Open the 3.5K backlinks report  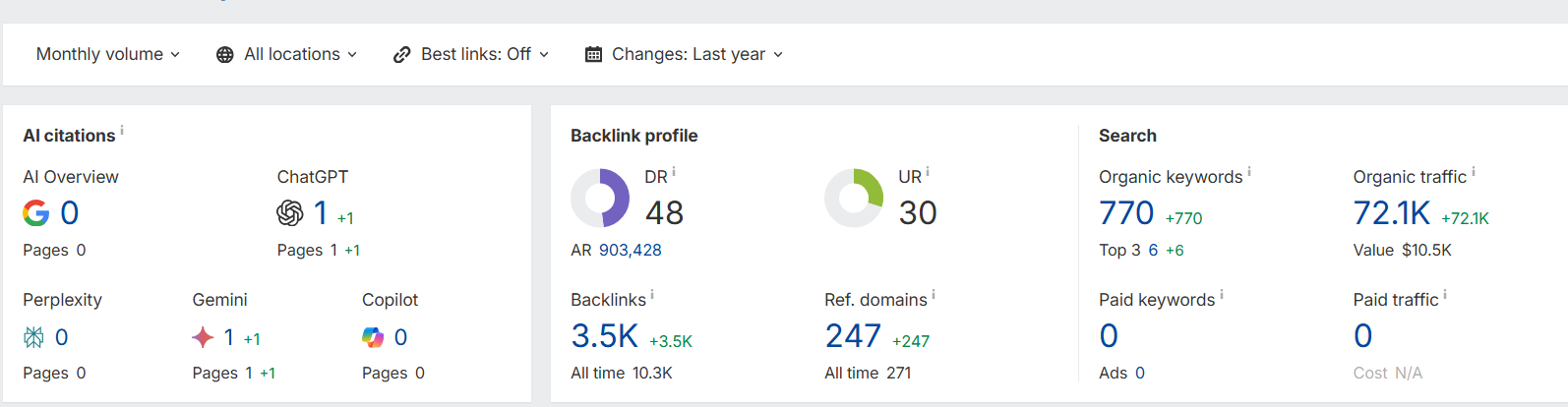(605, 336)
